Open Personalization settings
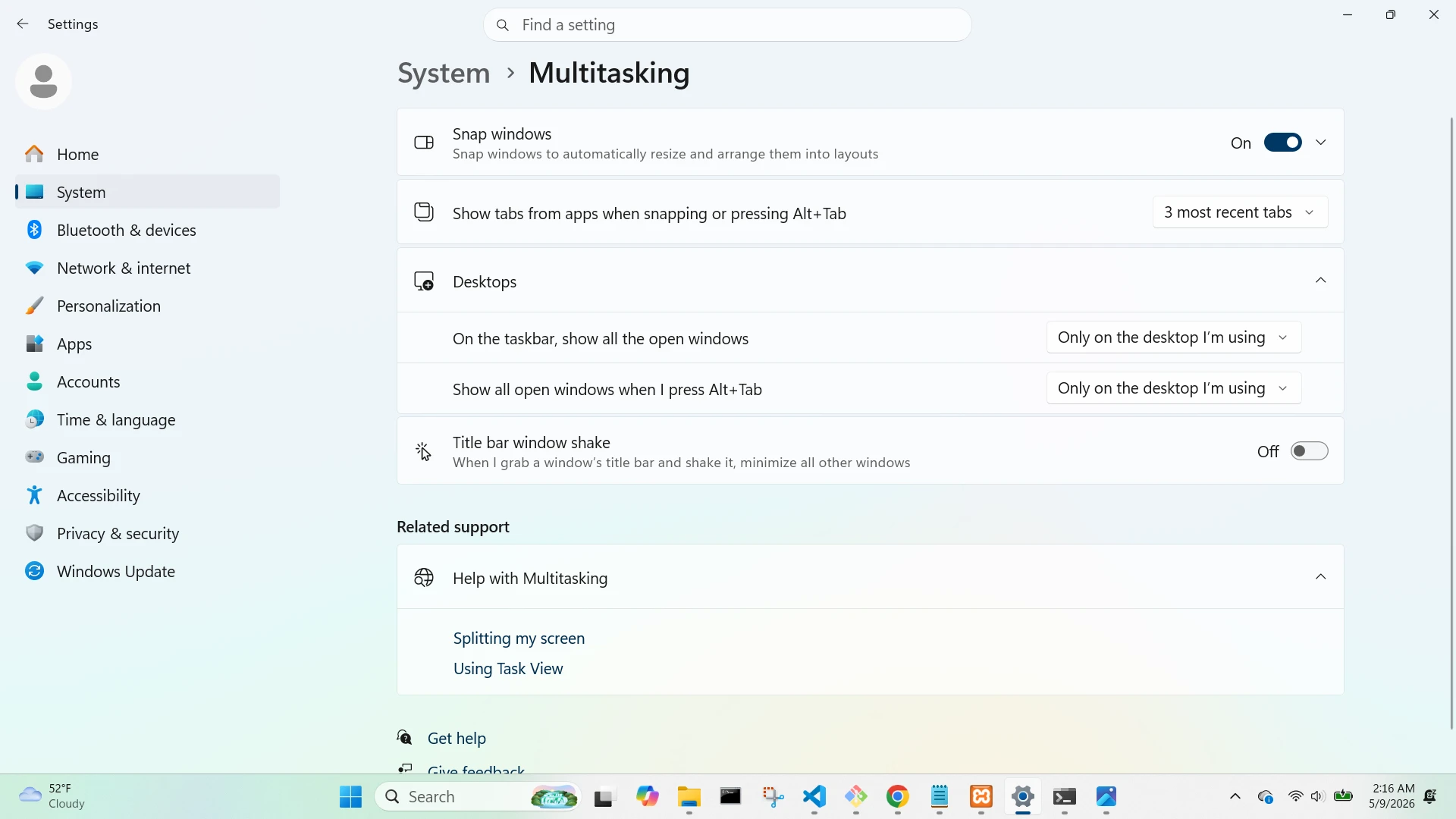 click(147, 306)
